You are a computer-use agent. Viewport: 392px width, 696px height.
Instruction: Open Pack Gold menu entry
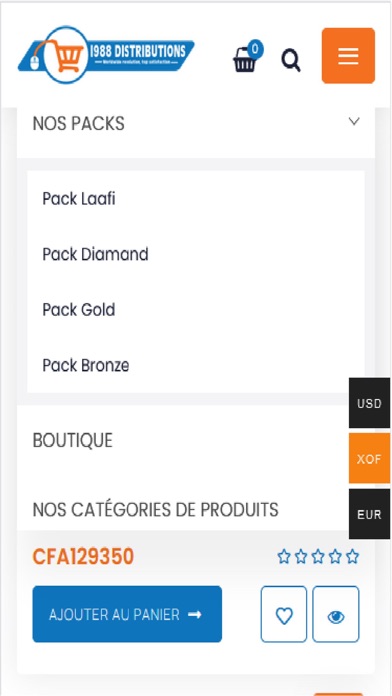tap(79, 310)
